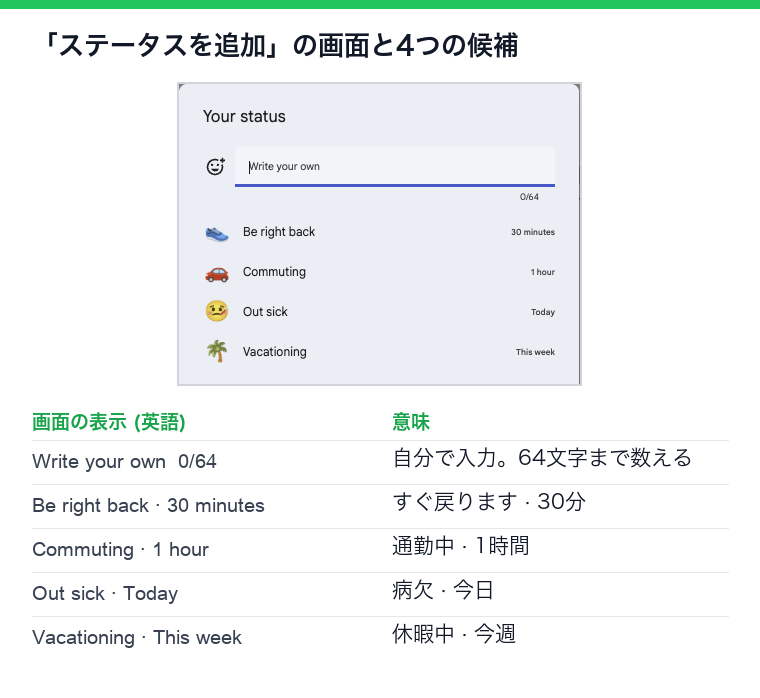Click cell "病欠 · 今日"
Image resolution: width=760 pixels, height=698 pixels.
(443, 590)
